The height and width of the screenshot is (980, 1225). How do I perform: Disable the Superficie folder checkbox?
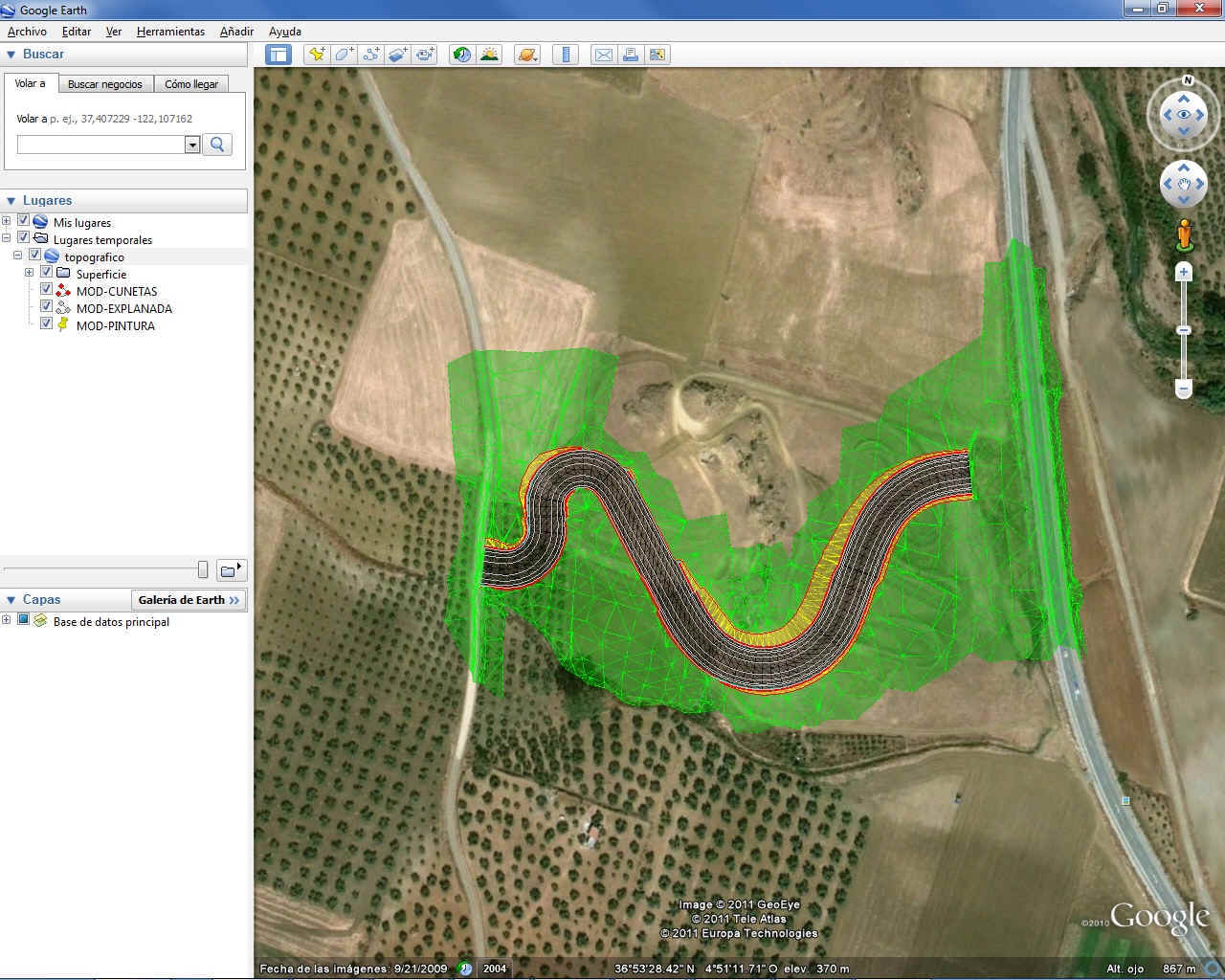46,274
